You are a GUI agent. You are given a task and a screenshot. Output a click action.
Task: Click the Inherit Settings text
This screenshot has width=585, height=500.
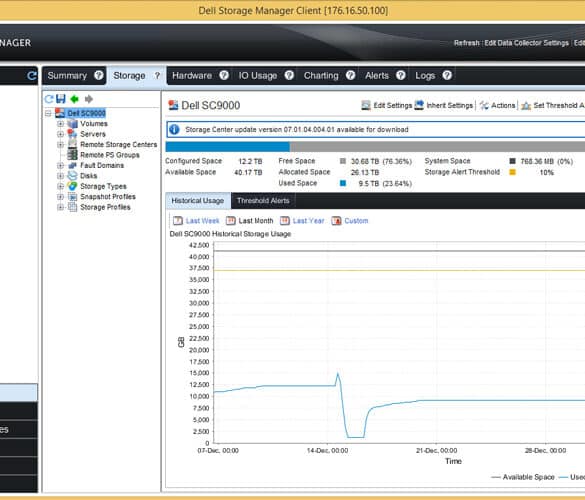(x=449, y=106)
